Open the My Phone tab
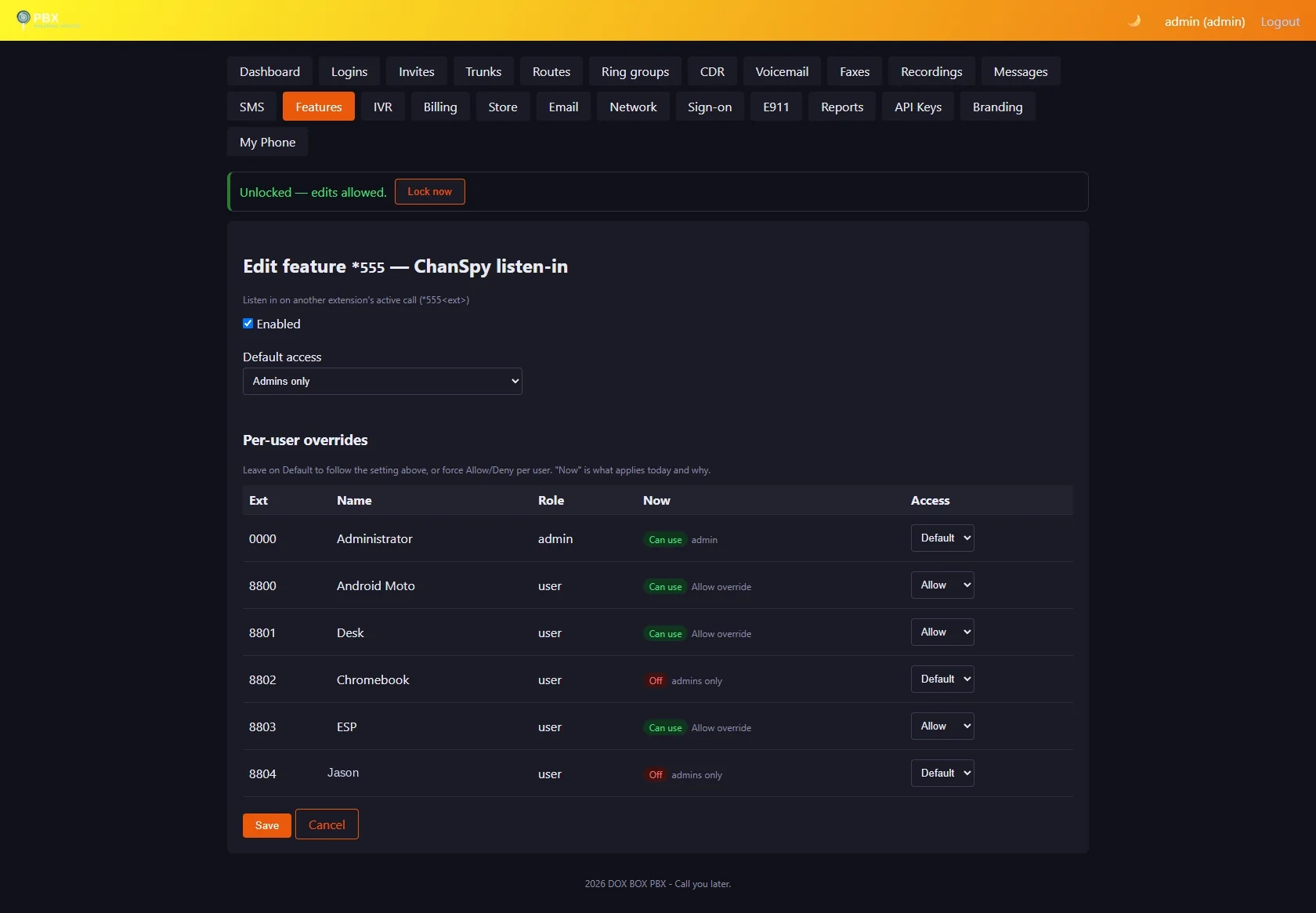Screen dimensions: 1316x913 (x=268, y=142)
